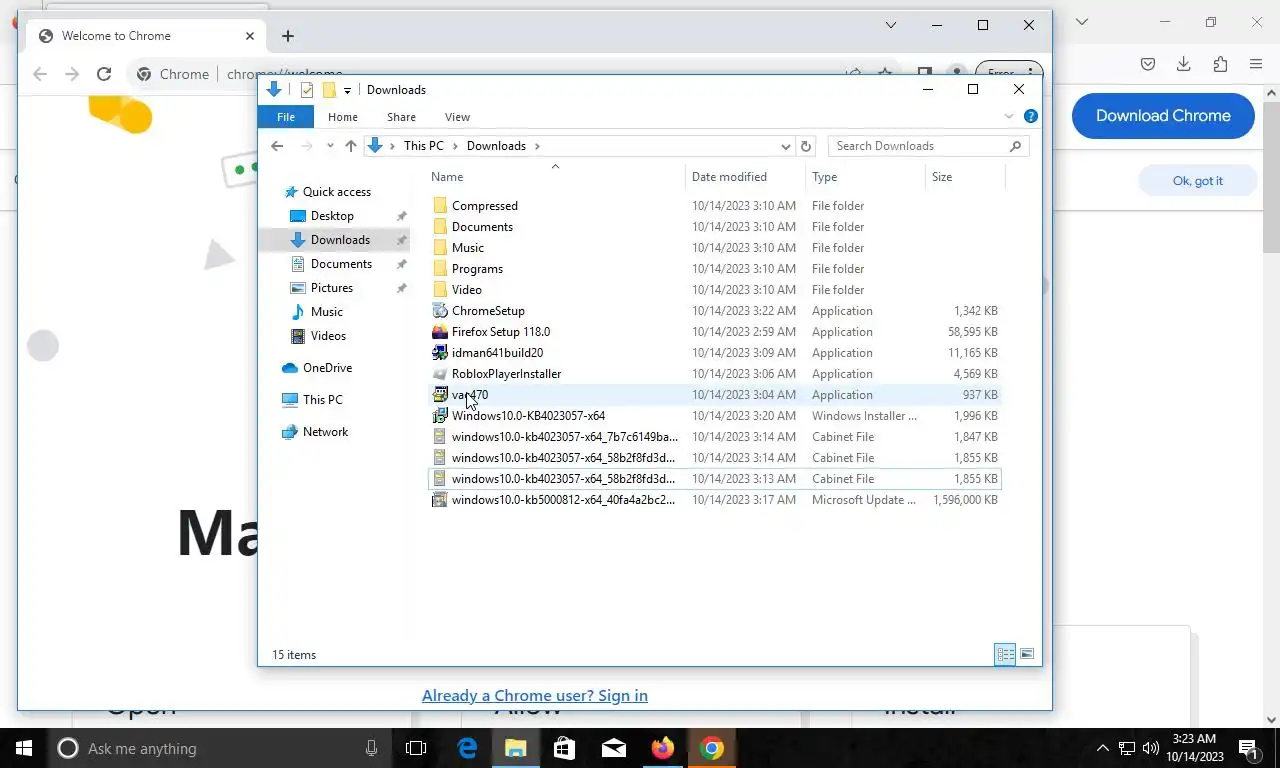Click Explorer help question mark icon

[x=1031, y=116]
